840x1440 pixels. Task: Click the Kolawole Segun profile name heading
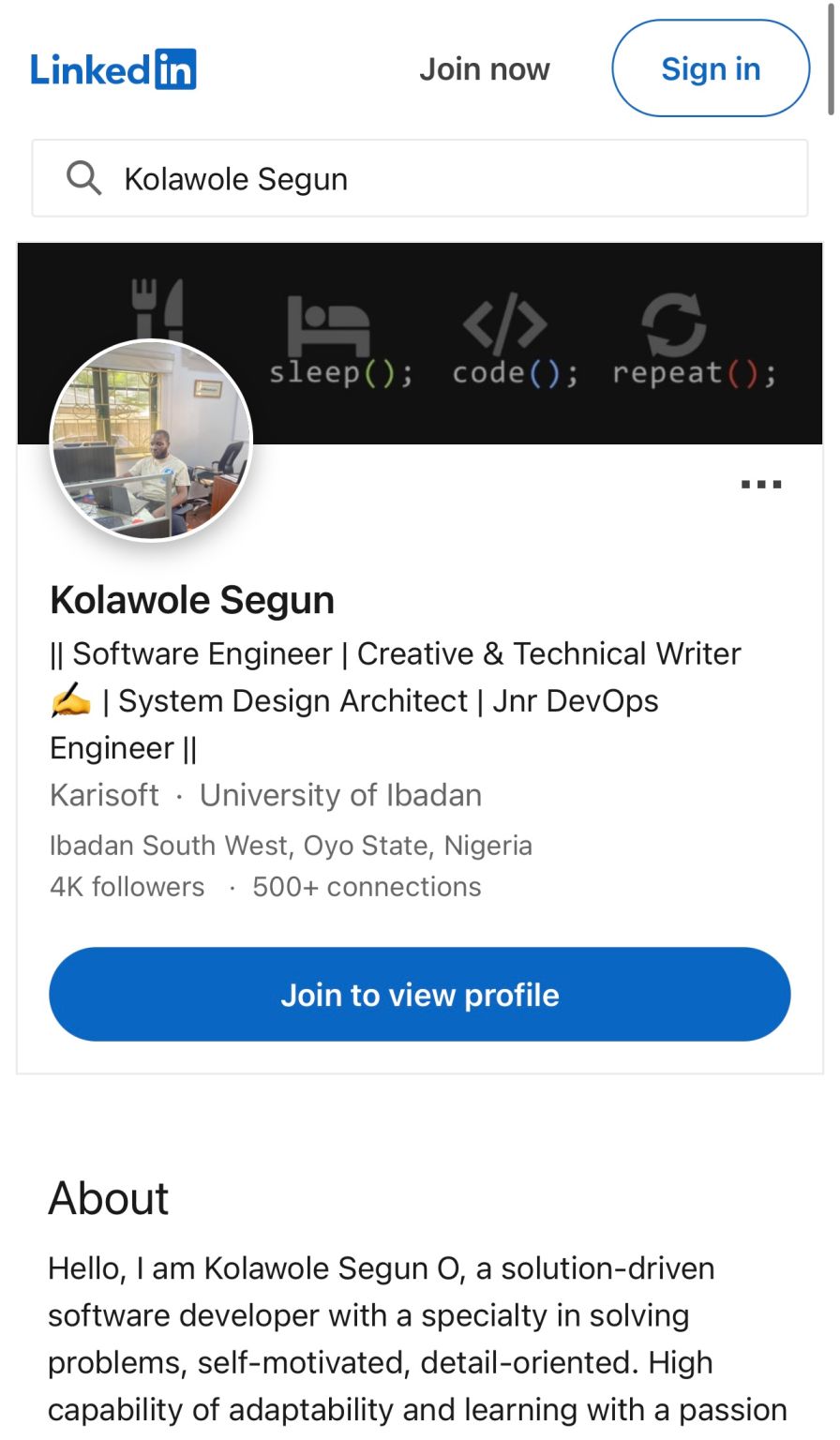pos(192,600)
